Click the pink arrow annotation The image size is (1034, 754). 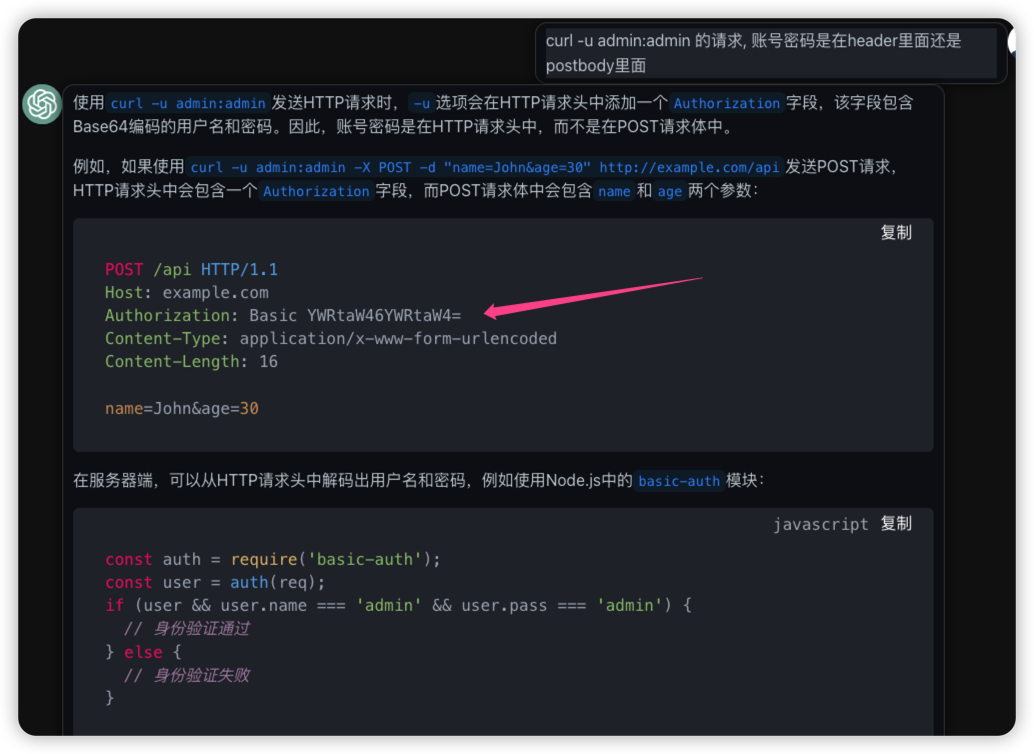click(593, 295)
